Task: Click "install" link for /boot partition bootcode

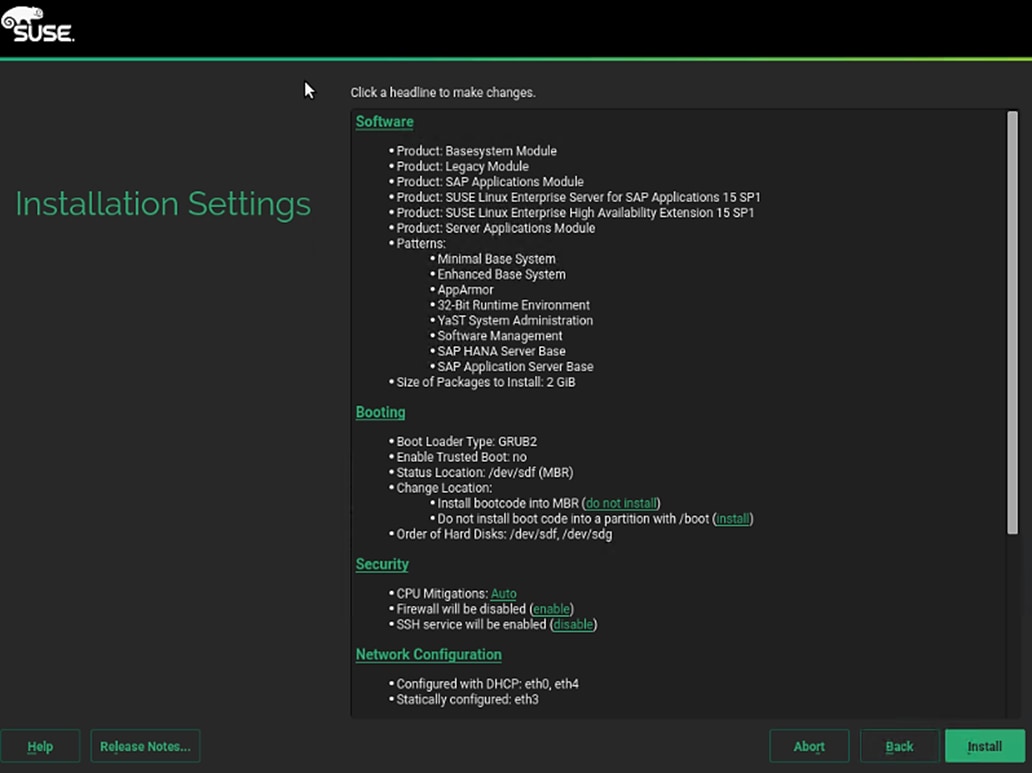Action: pos(733,519)
